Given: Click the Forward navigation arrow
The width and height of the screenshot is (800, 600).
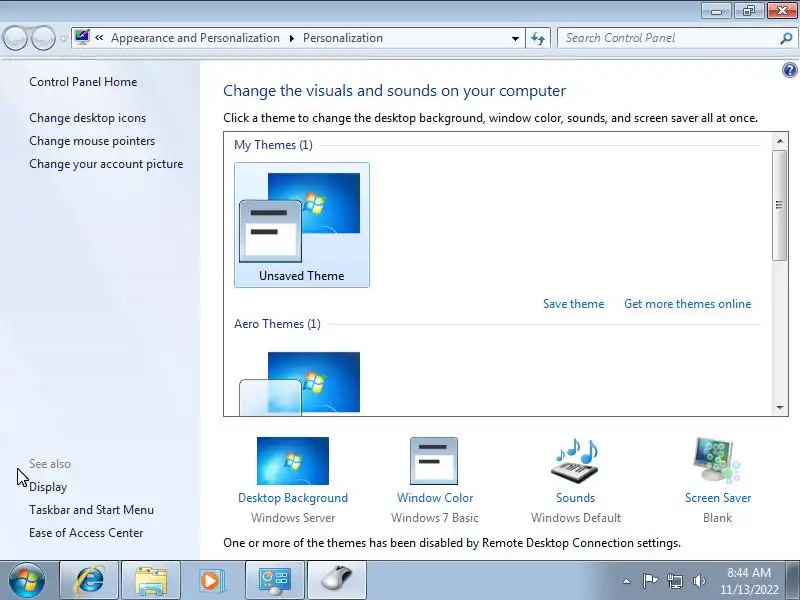Looking at the screenshot, I should pyautogui.click(x=43, y=38).
